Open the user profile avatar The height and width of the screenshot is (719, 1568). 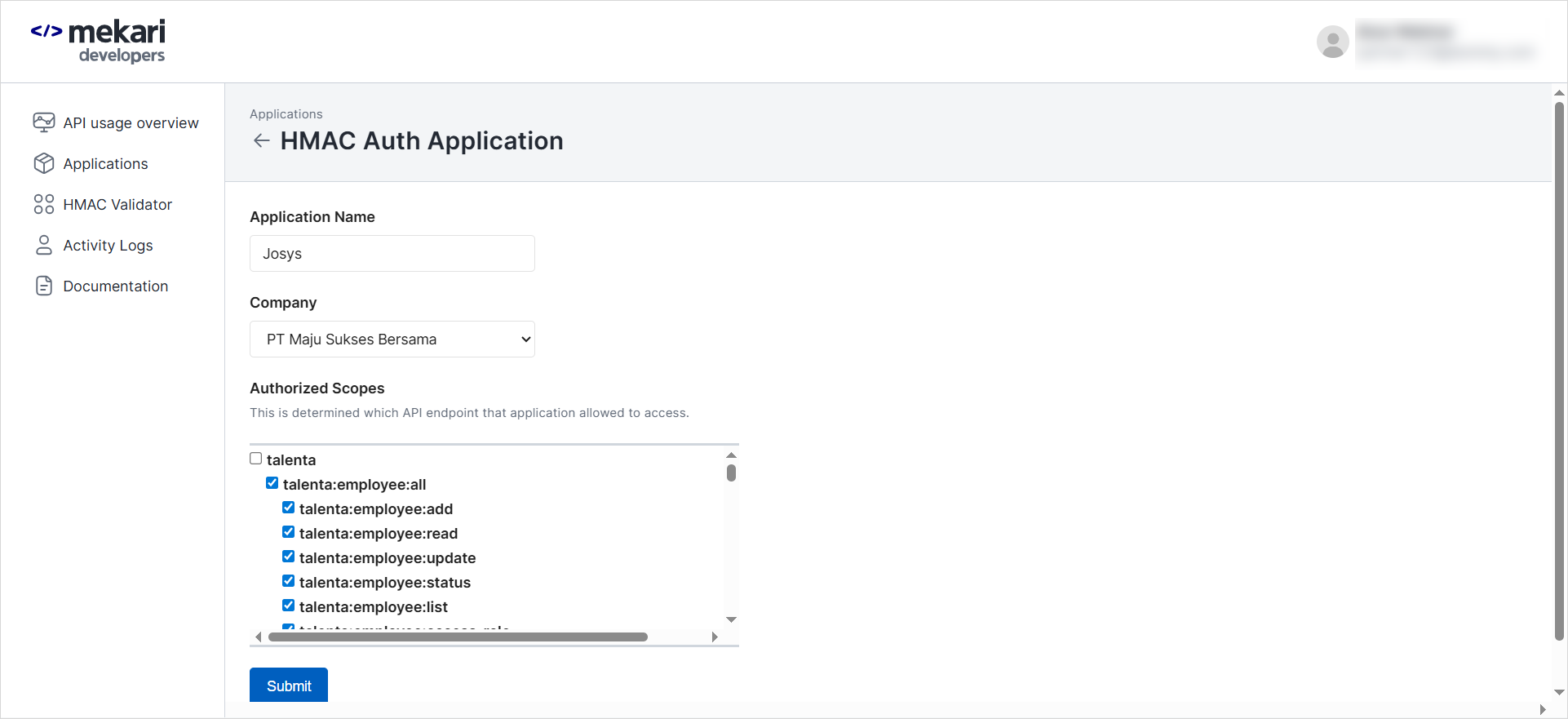(1332, 42)
